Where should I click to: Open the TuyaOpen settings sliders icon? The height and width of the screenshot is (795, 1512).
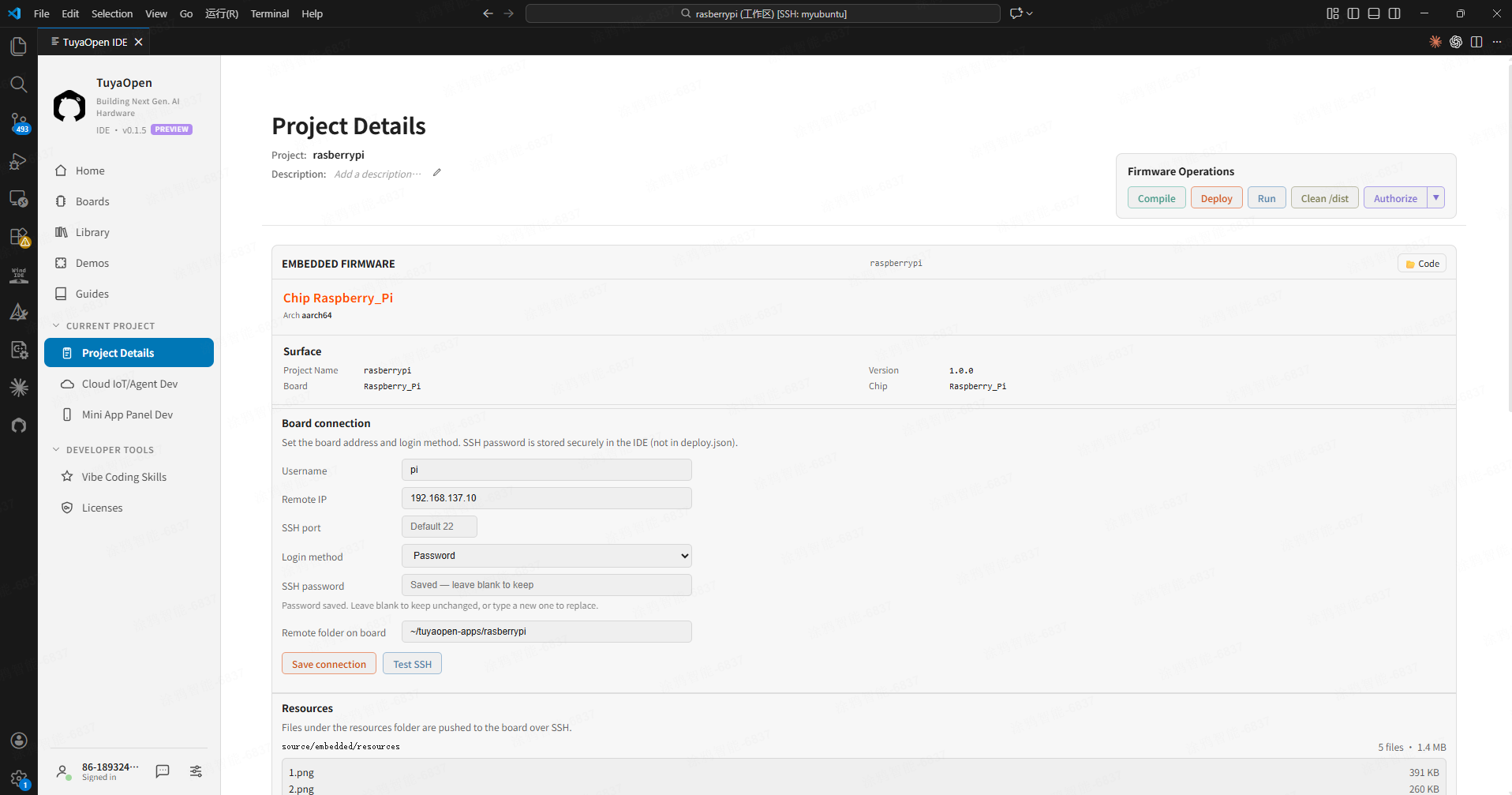pos(196,771)
